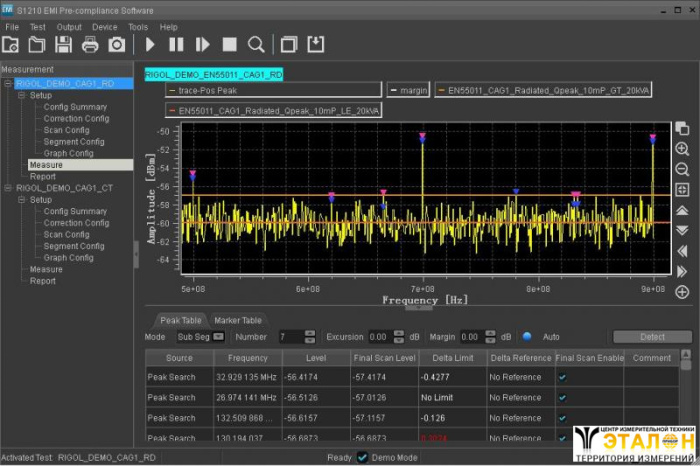Sort by the Frequency column header
700x466 pixels.
coord(248,358)
